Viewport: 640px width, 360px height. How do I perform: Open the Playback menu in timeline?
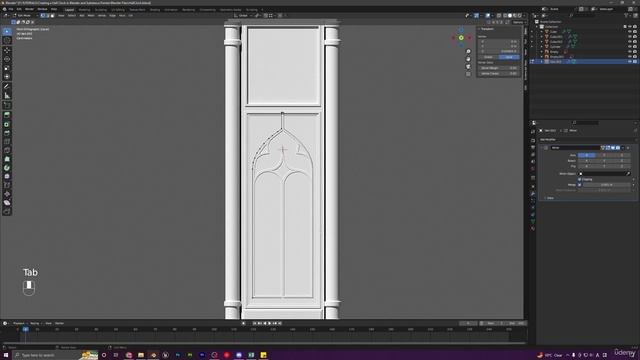[x=19, y=323]
